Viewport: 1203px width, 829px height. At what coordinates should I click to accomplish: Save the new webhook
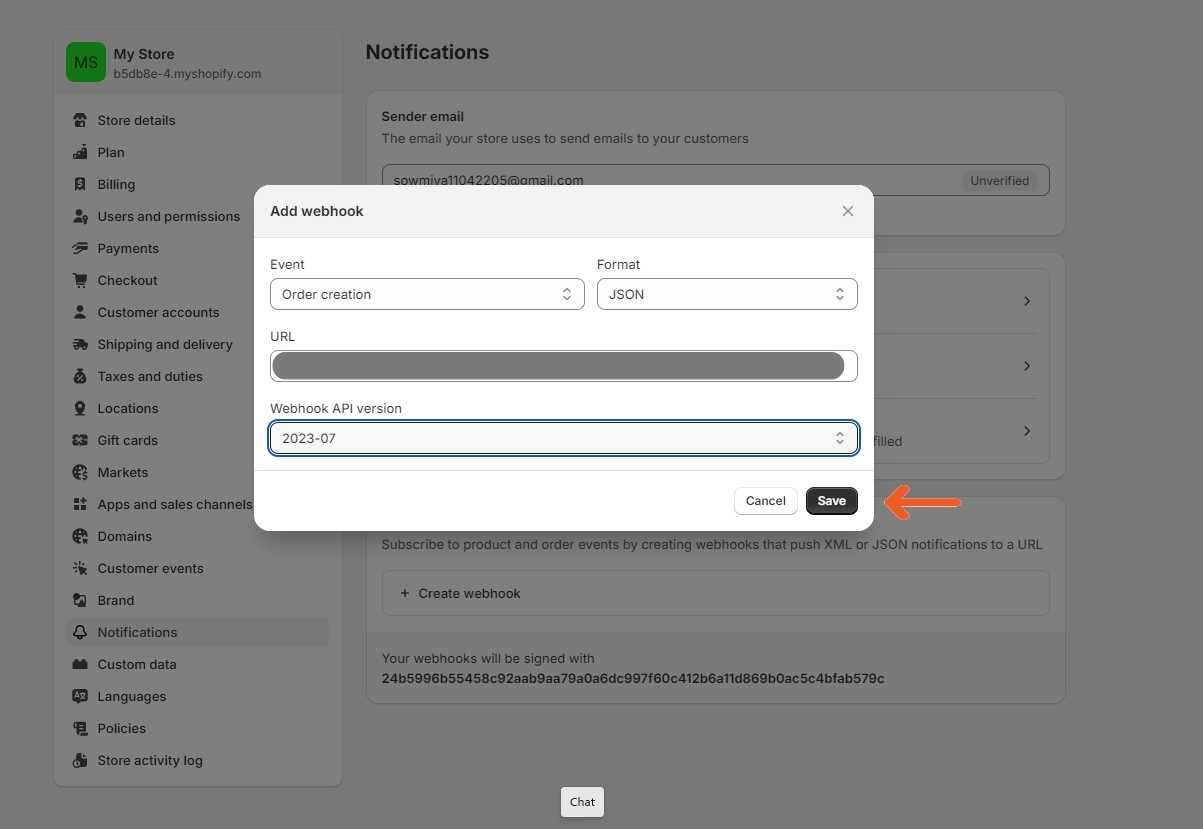(x=831, y=500)
